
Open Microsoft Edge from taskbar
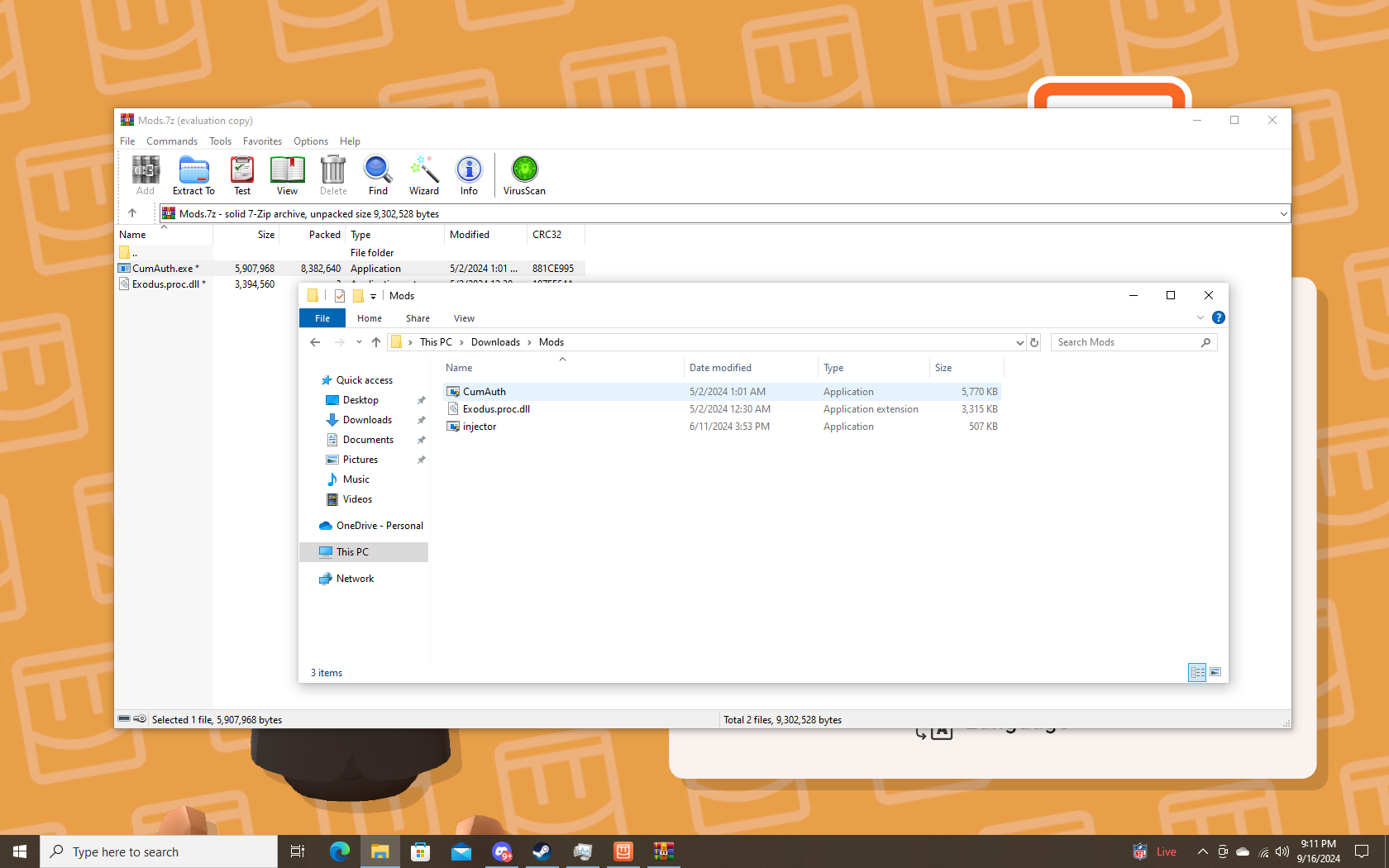pos(339,851)
